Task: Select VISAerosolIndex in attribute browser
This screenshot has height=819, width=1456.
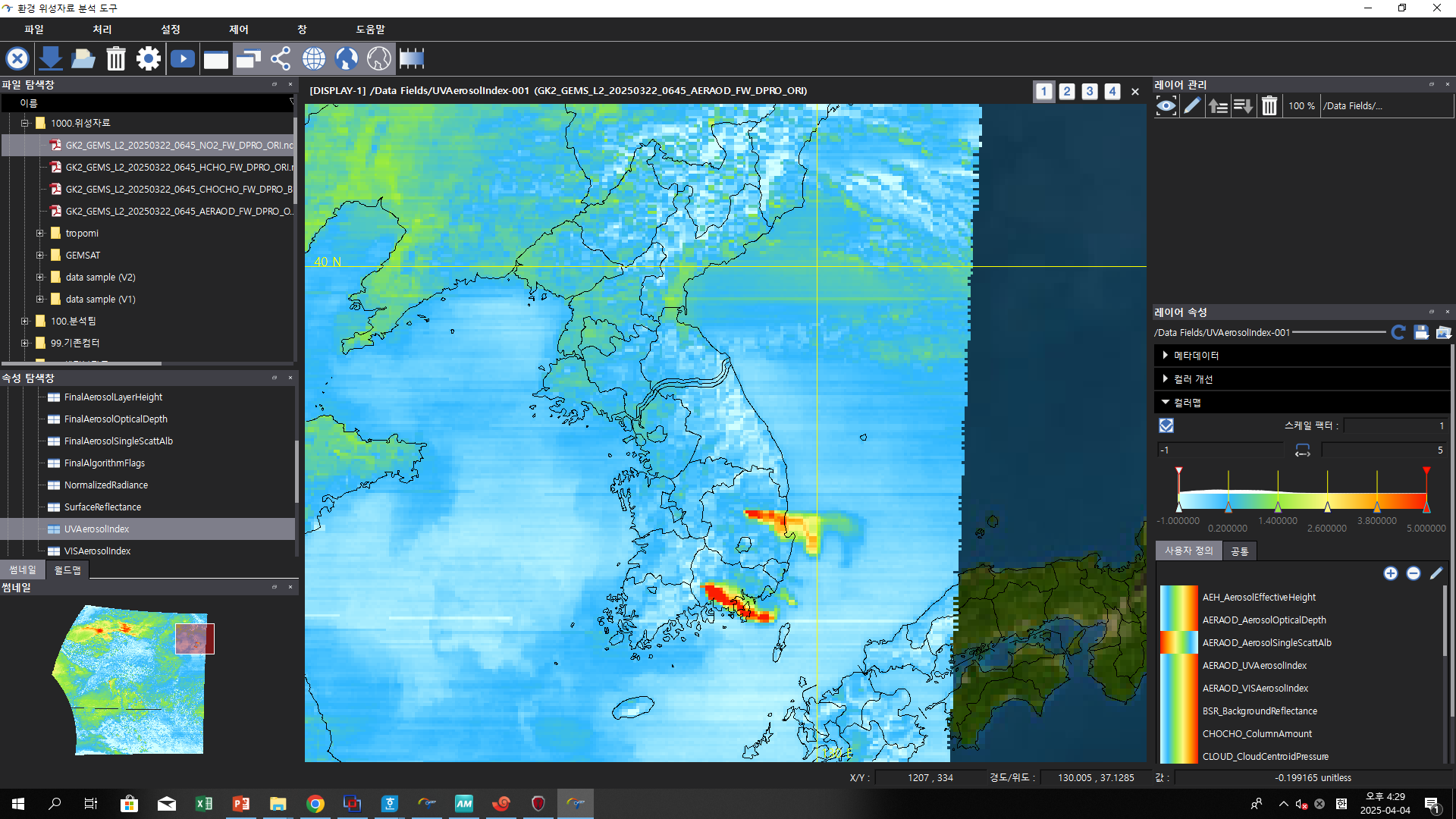Action: click(x=97, y=551)
